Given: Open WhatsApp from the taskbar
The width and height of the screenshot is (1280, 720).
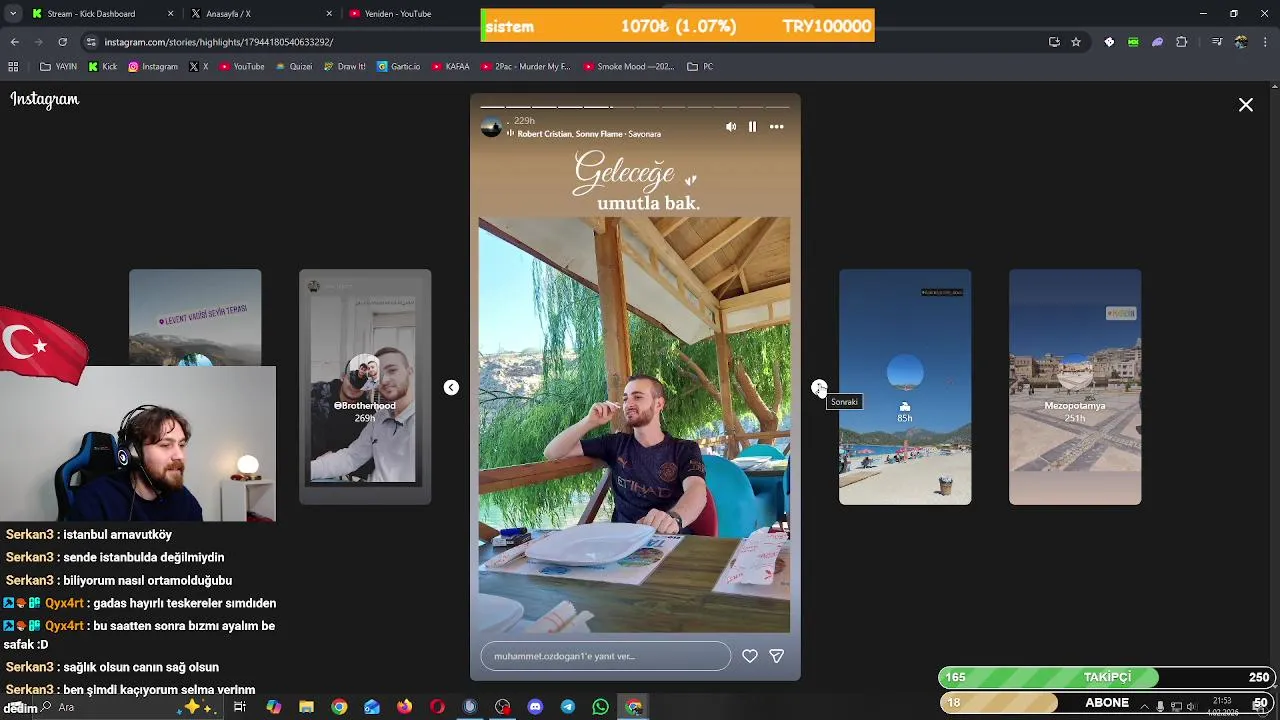Looking at the screenshot, I should point(600,707).
